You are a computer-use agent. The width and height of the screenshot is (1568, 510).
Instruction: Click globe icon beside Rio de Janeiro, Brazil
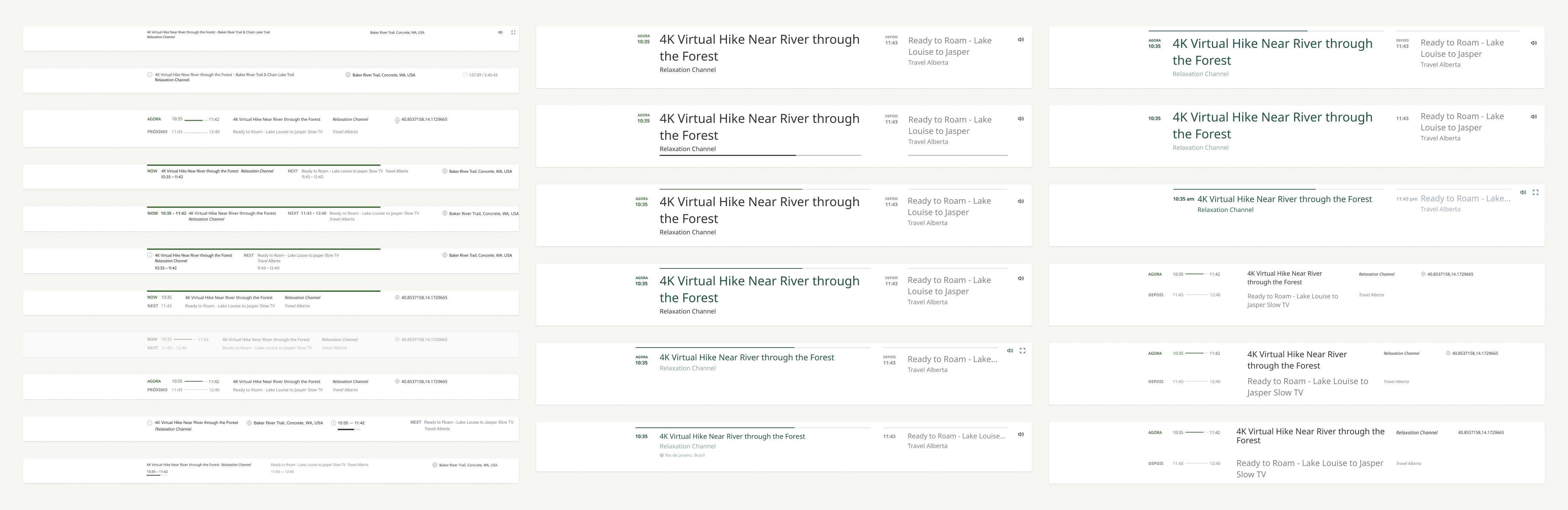click(662, 455)
